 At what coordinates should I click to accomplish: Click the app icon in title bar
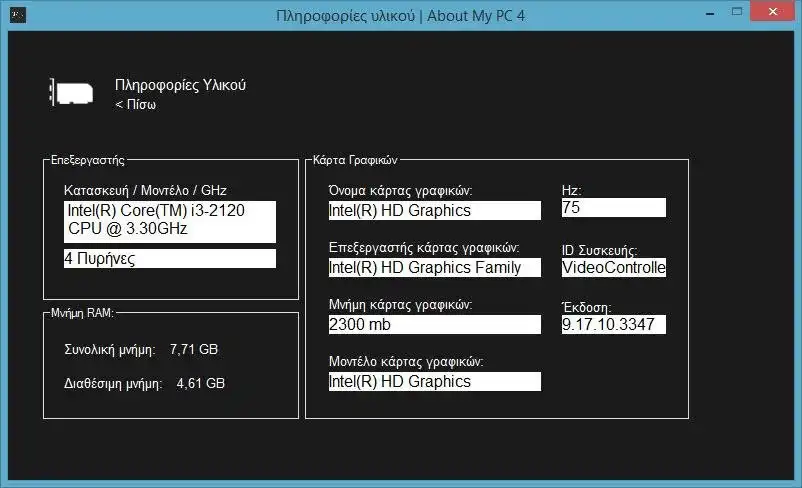click(x=17, y=15)
